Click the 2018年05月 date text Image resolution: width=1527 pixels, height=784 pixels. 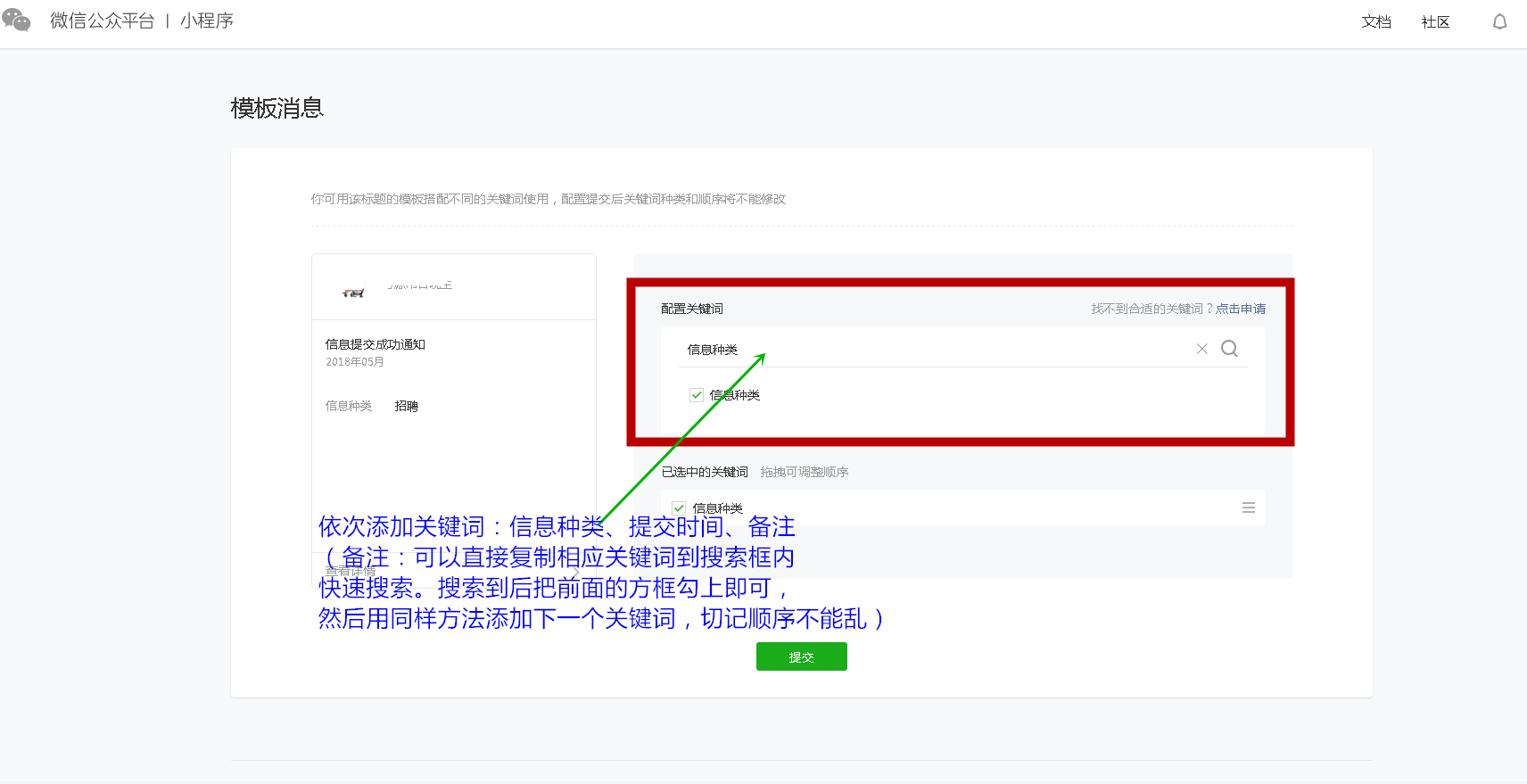click(x=355, y=362)
